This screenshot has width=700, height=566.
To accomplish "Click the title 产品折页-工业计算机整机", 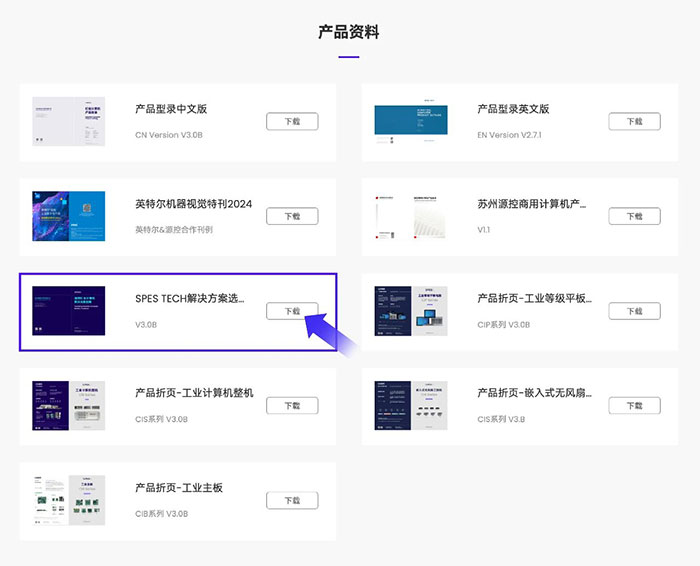I will (194, 393).
